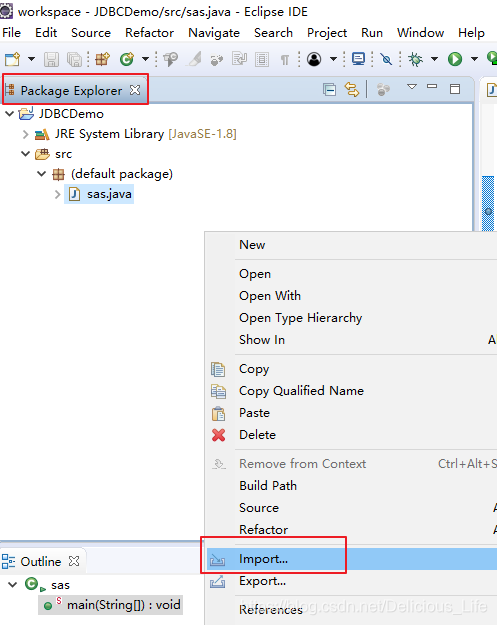Expand the sas.java file node
This screenshot has height=625, width=497.
[57, 194]
